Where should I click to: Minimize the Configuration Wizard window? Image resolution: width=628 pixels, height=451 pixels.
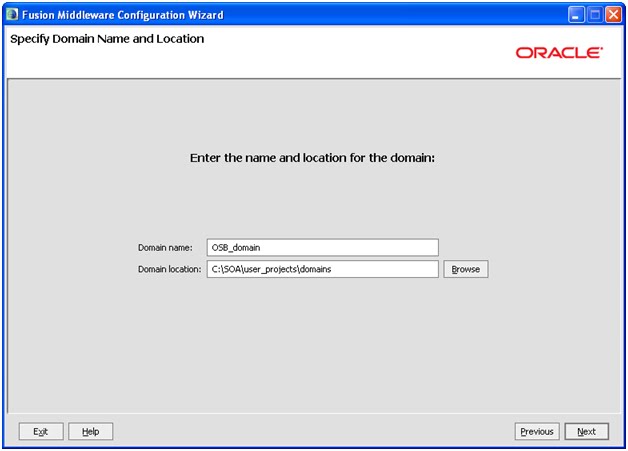pyautogui.click(x=576, y=15)
